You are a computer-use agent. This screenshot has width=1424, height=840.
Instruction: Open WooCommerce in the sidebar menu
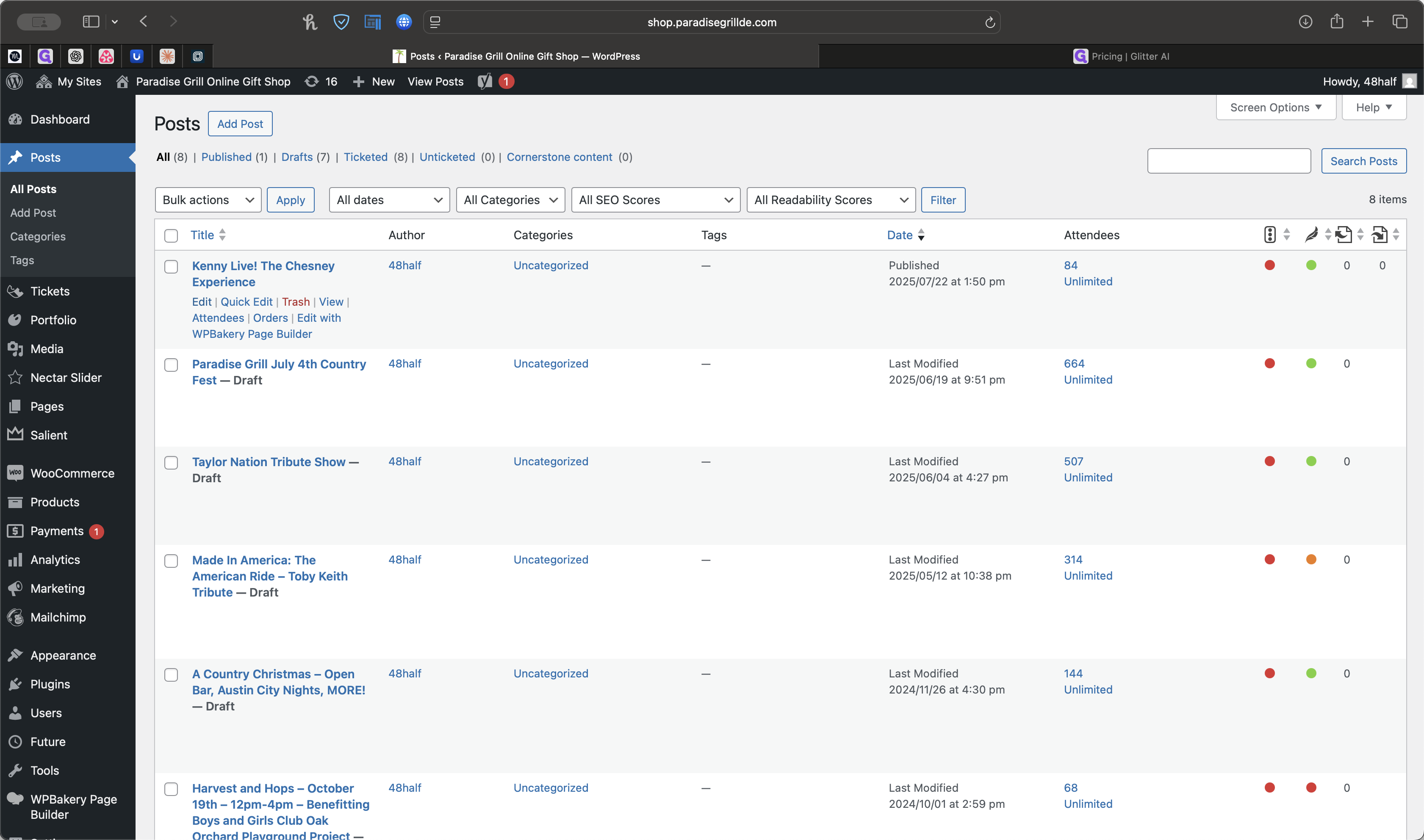click(72, 473)
